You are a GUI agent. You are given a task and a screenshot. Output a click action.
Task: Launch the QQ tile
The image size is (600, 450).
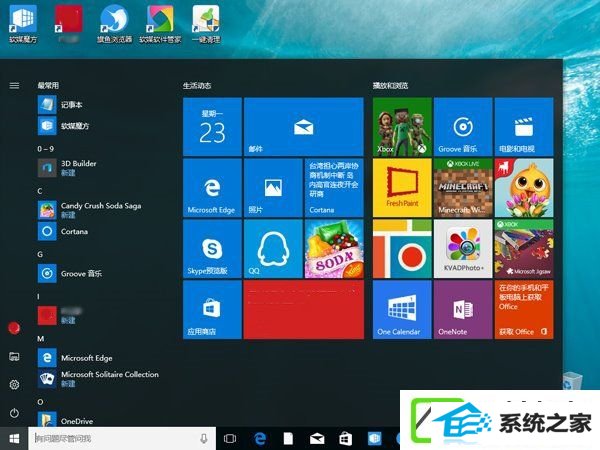273,249
